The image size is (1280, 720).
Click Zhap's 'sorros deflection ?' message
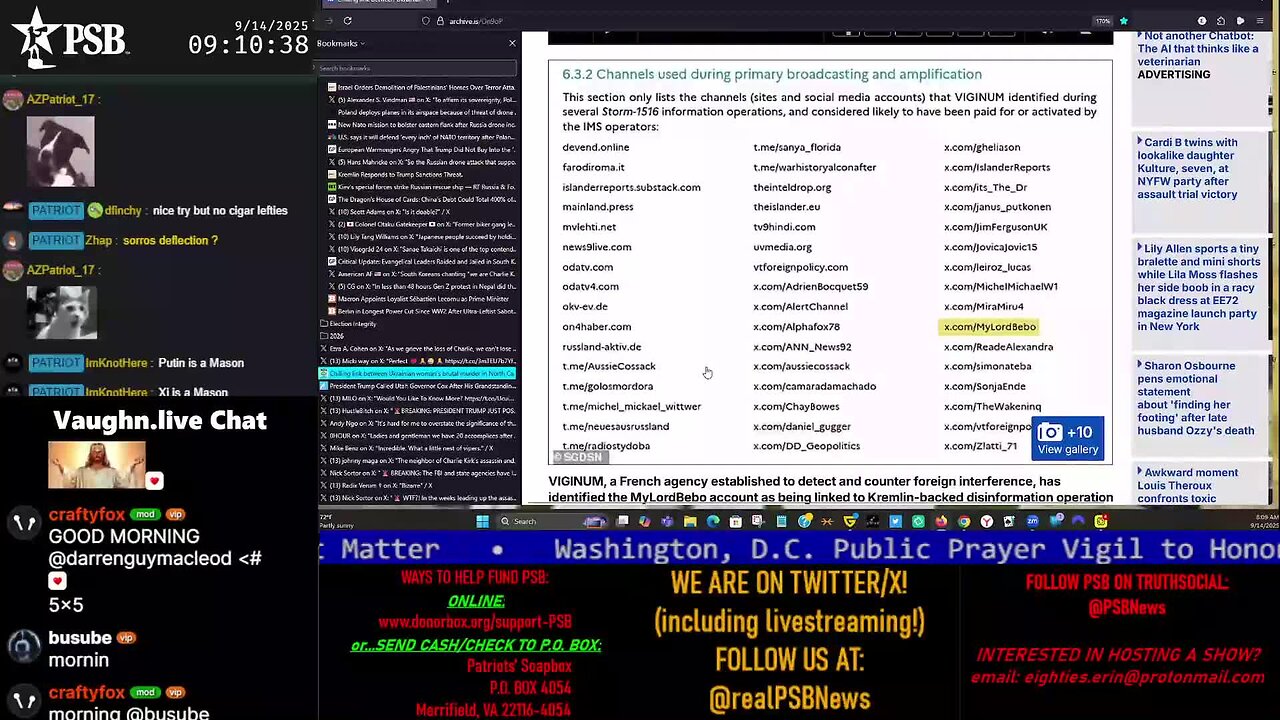[172, 240]
